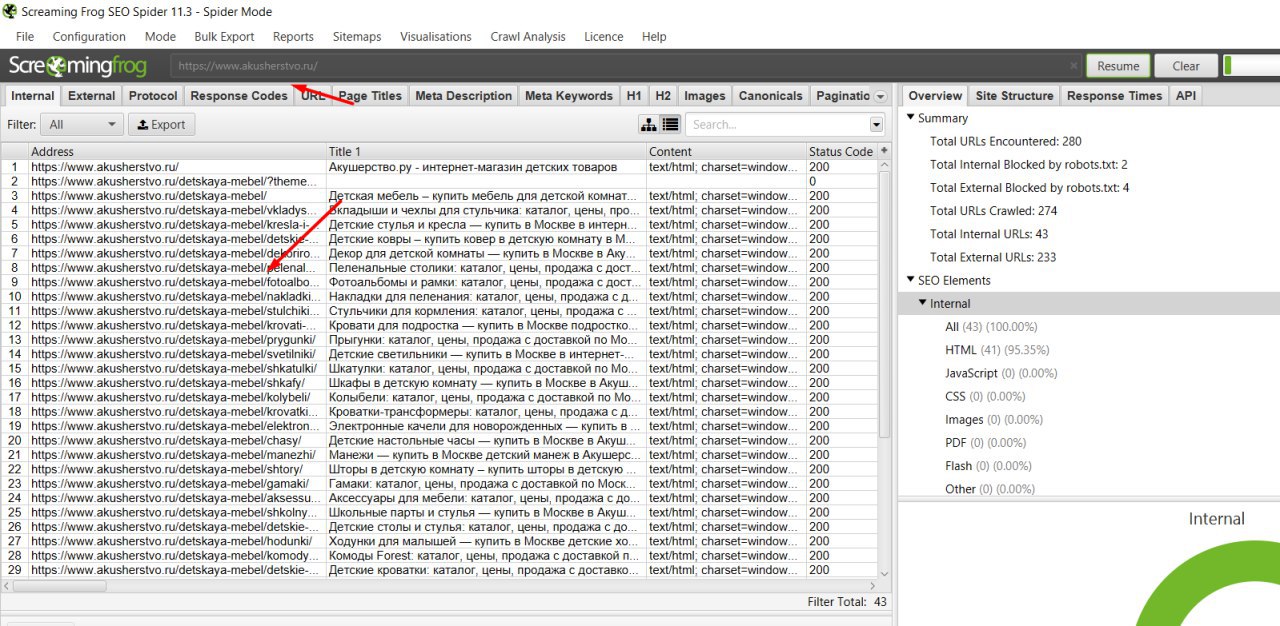Open the Bulk Export menu

coord(224,36)
